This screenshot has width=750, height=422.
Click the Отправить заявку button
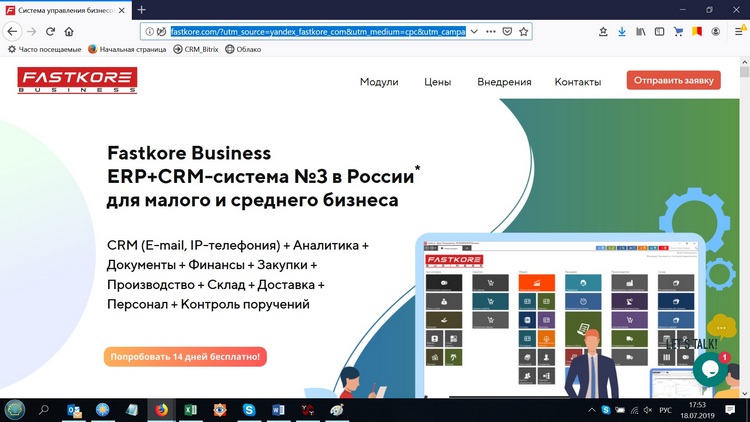(673, 80)
